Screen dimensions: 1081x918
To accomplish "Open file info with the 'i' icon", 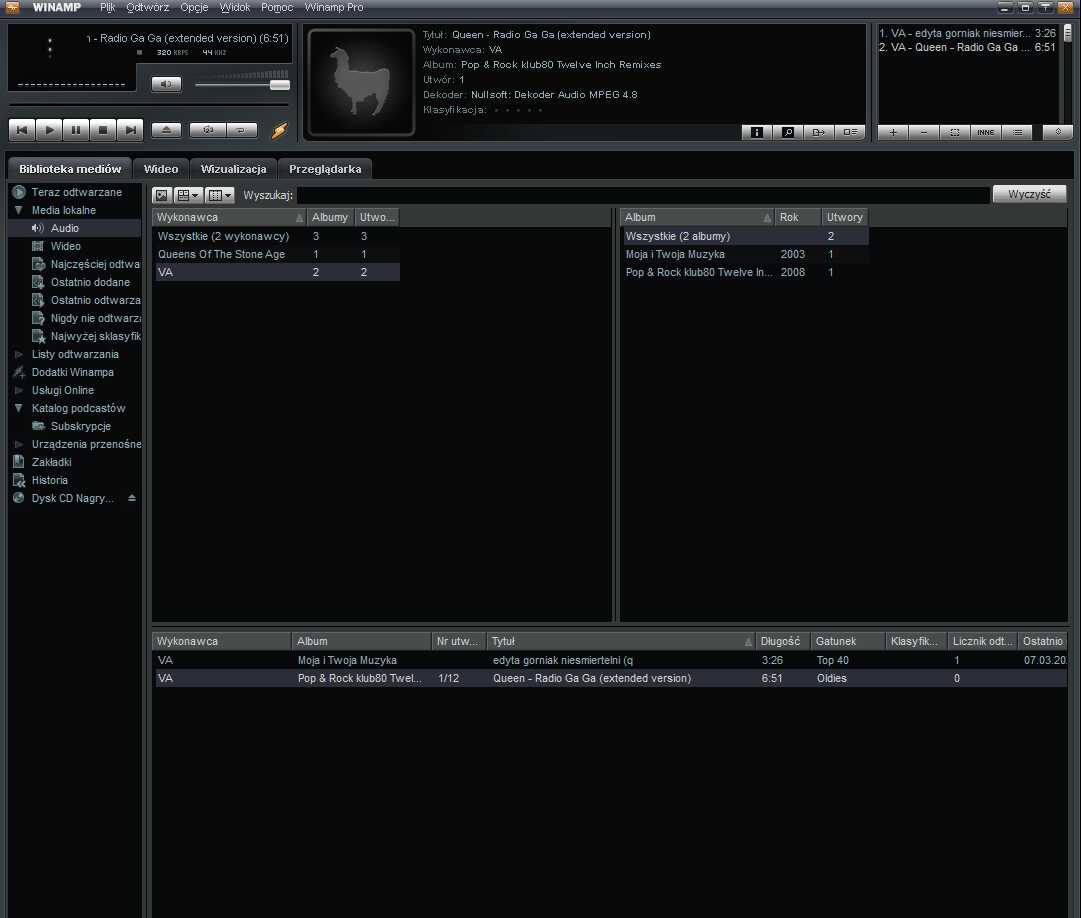I will [x=756, y=132].
